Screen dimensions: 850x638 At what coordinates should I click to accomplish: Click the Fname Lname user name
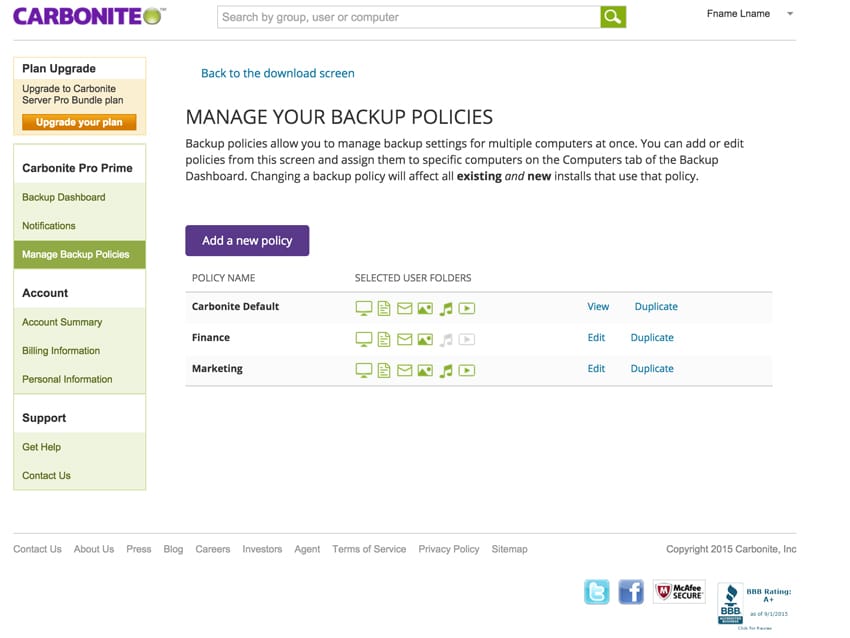[x=738, y=14]
